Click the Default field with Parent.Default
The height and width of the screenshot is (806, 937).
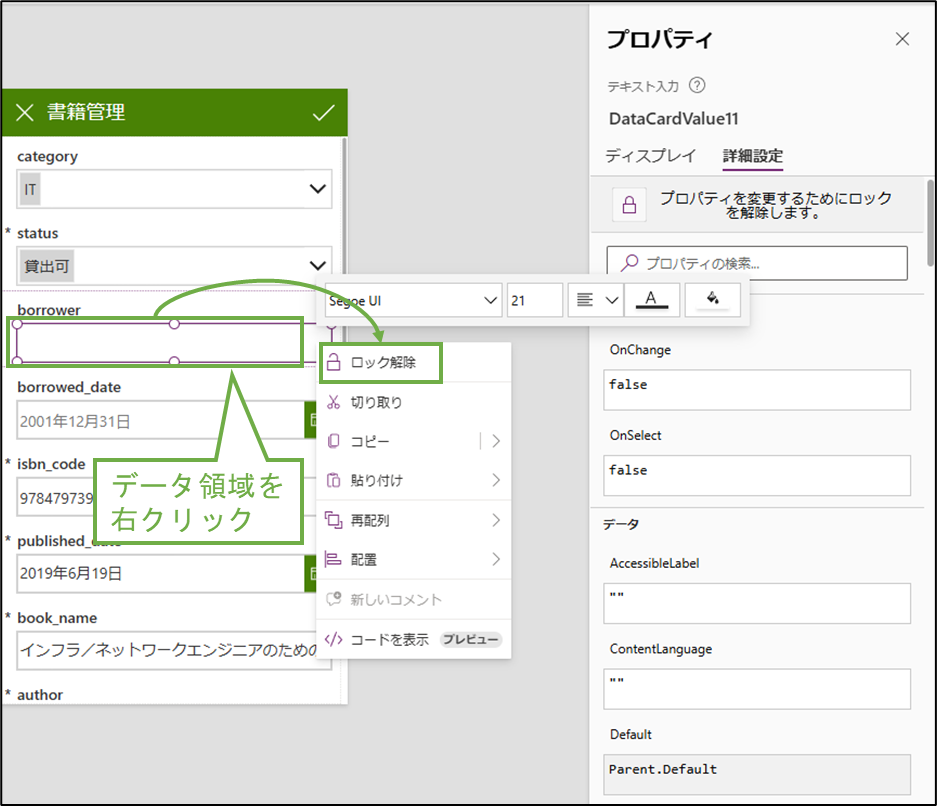[x=757, y=774]
